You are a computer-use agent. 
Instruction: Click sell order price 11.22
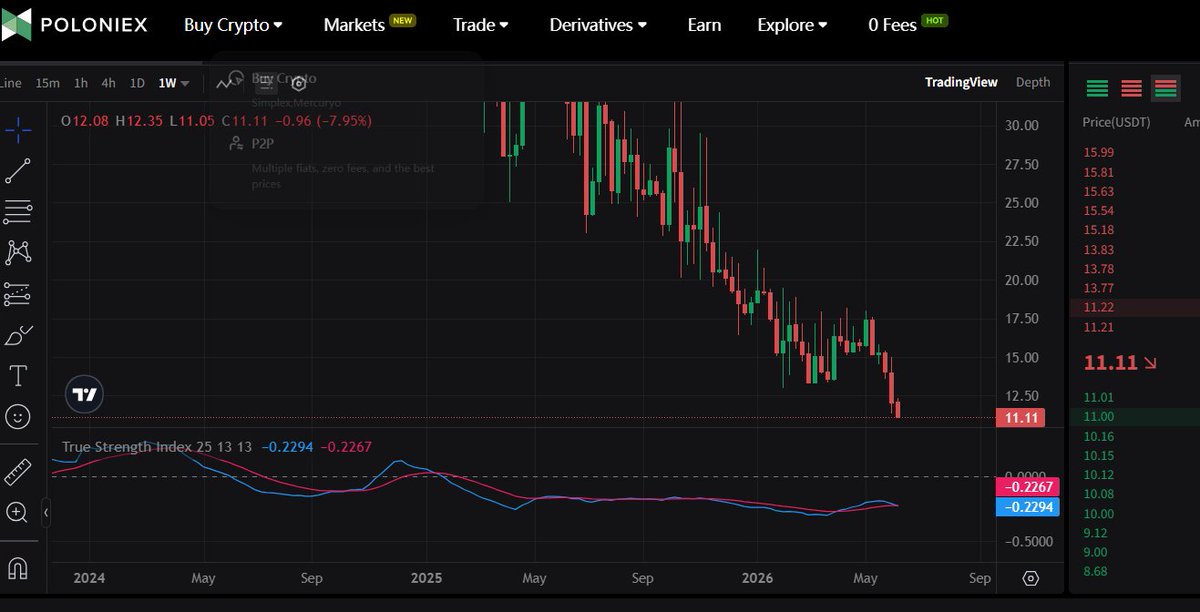click(1098, 308)
